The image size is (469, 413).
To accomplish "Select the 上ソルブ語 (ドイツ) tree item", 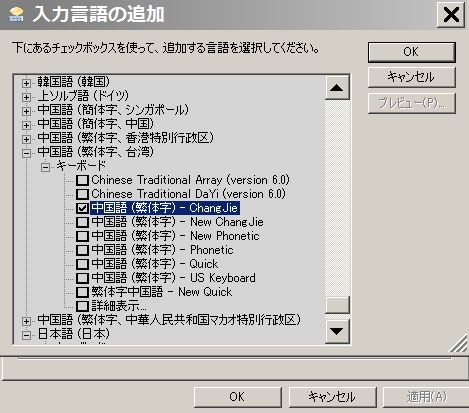I will tap(83, 96).
